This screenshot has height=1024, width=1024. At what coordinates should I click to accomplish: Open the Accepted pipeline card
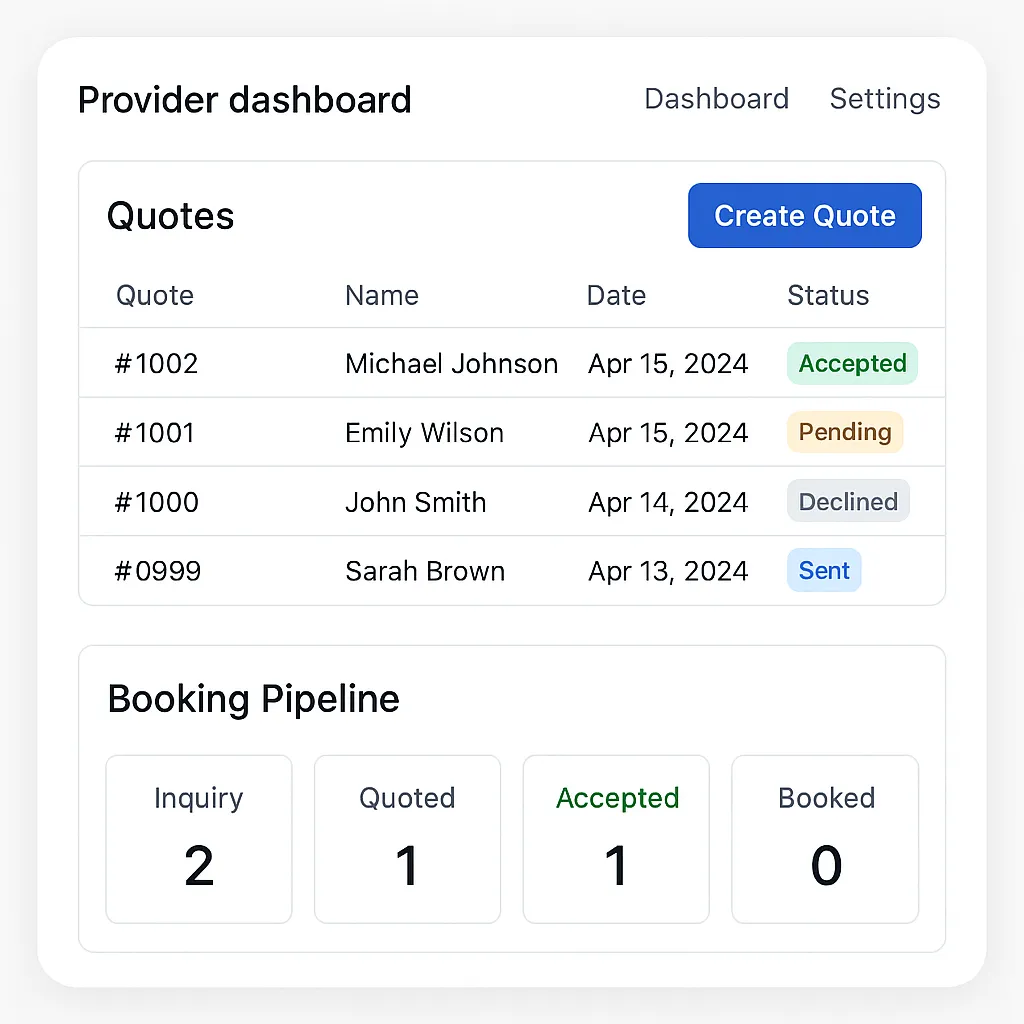tap(616, 839)
